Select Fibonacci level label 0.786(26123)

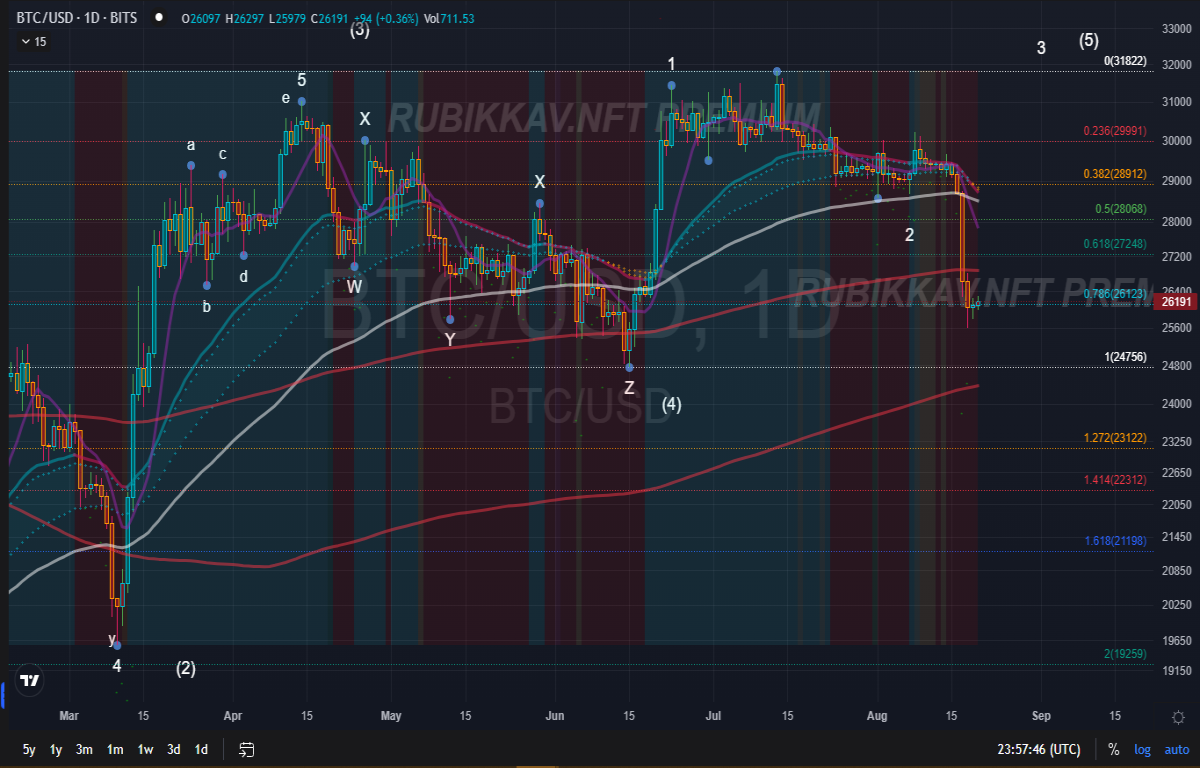[1114, 294]
